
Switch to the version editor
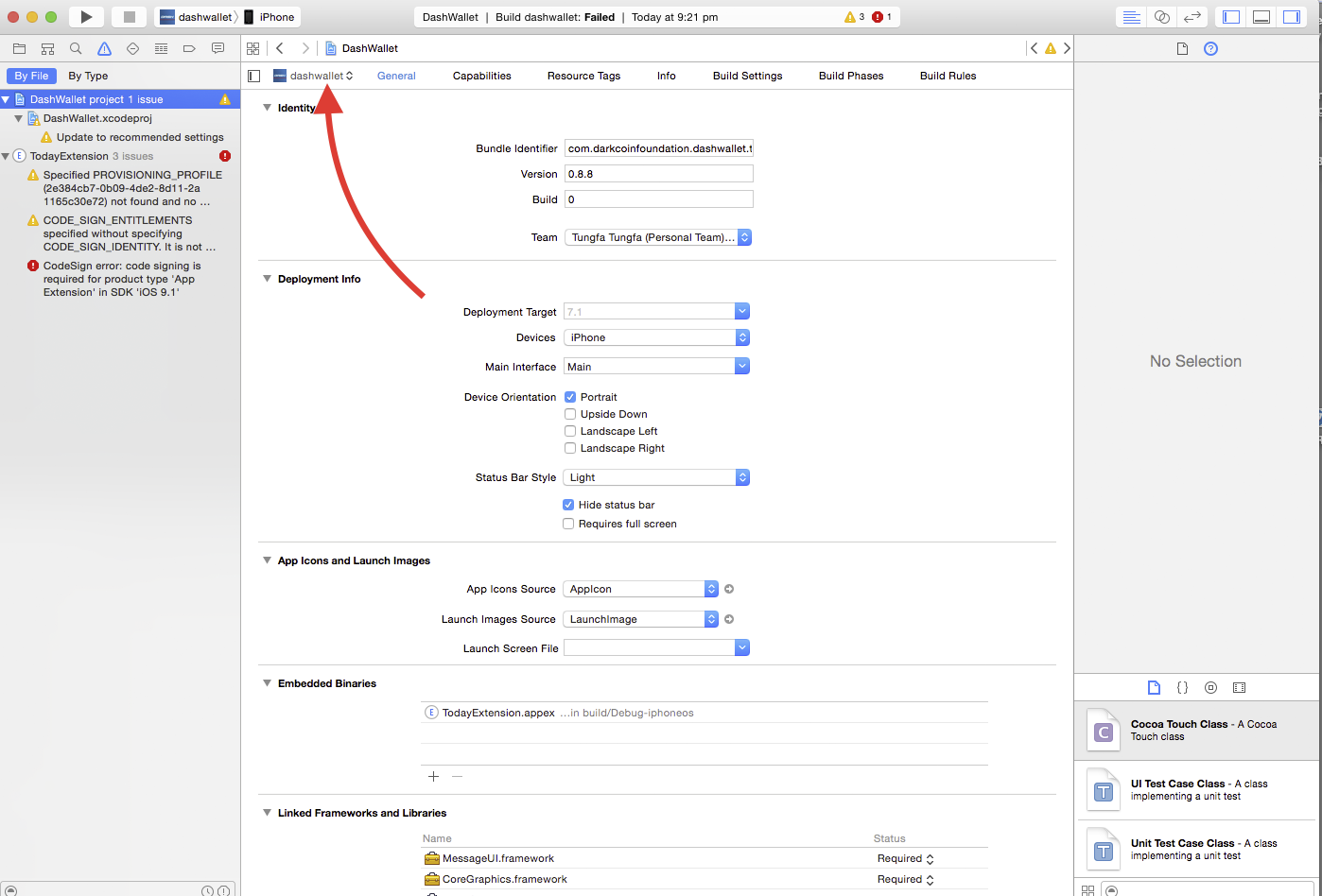1192,17
